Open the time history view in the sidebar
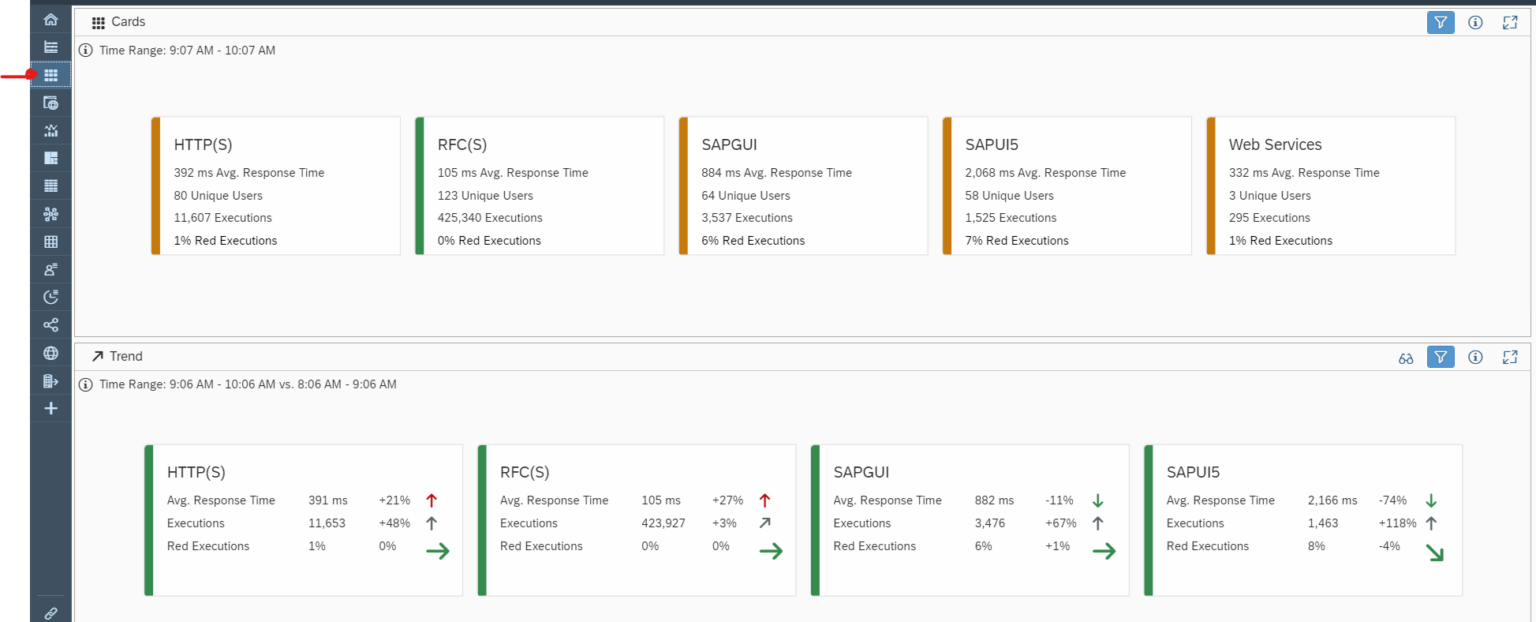The height and width of the screenshot is (622, 1536). [50, 296]
